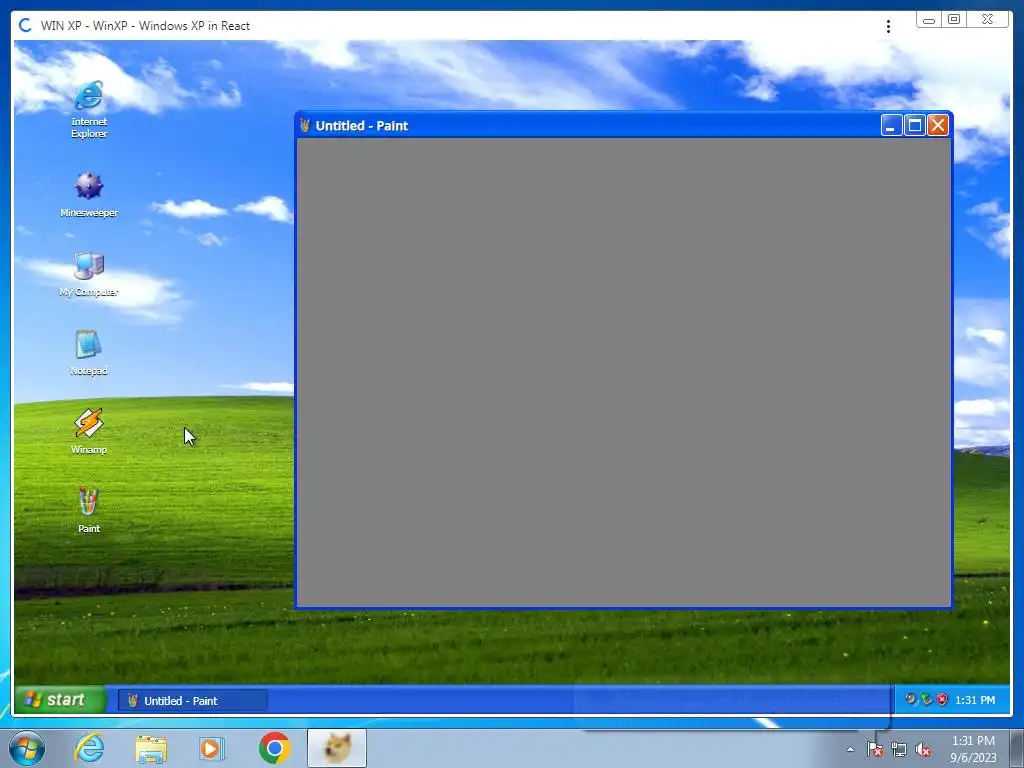Viewport: 1024px width, 768px height.
Task: Open the three-dot menu of the WIN XP window
Action: 888,26
